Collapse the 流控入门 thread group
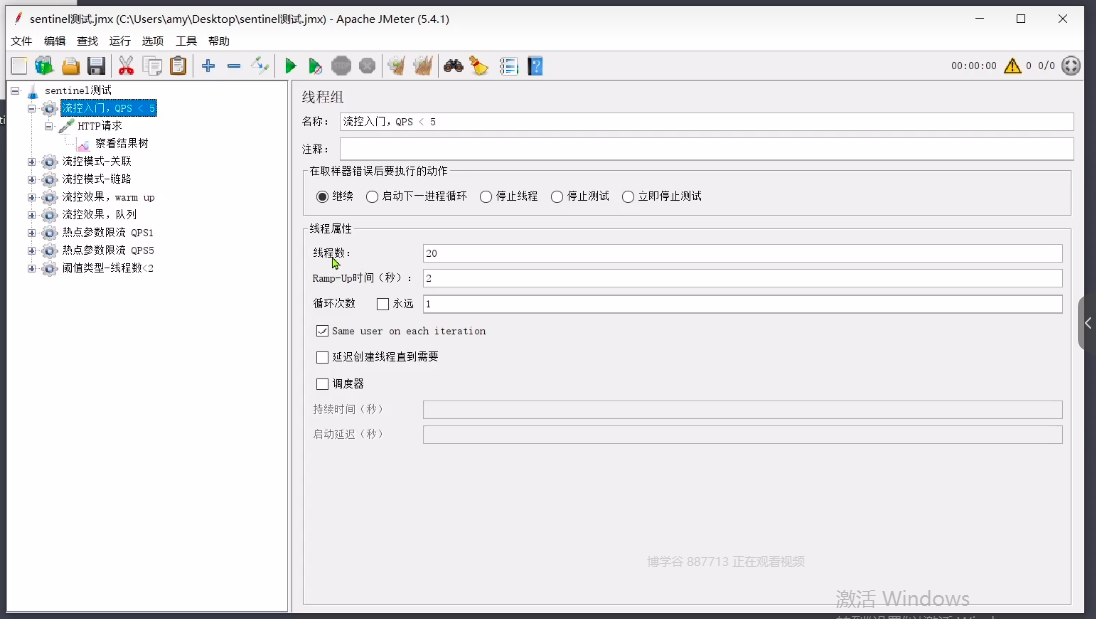 (x=31, y=108)
